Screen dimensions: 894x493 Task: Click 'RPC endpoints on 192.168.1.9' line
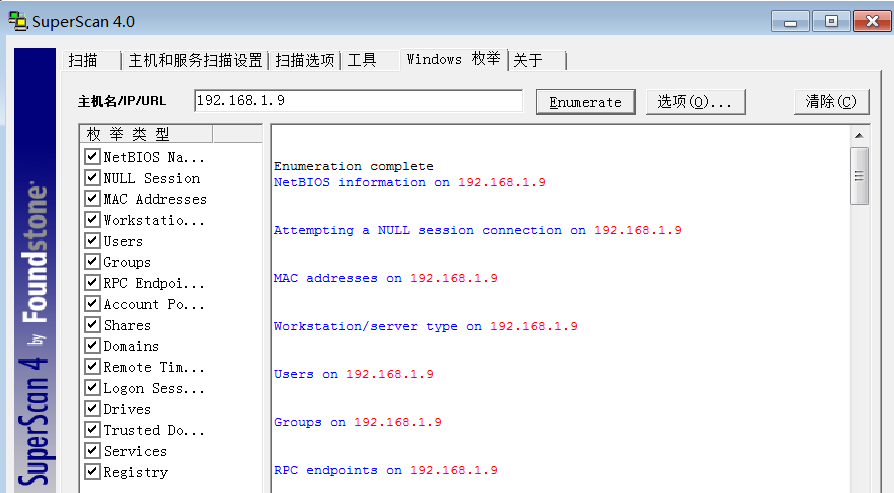click(x=385, y=470)
